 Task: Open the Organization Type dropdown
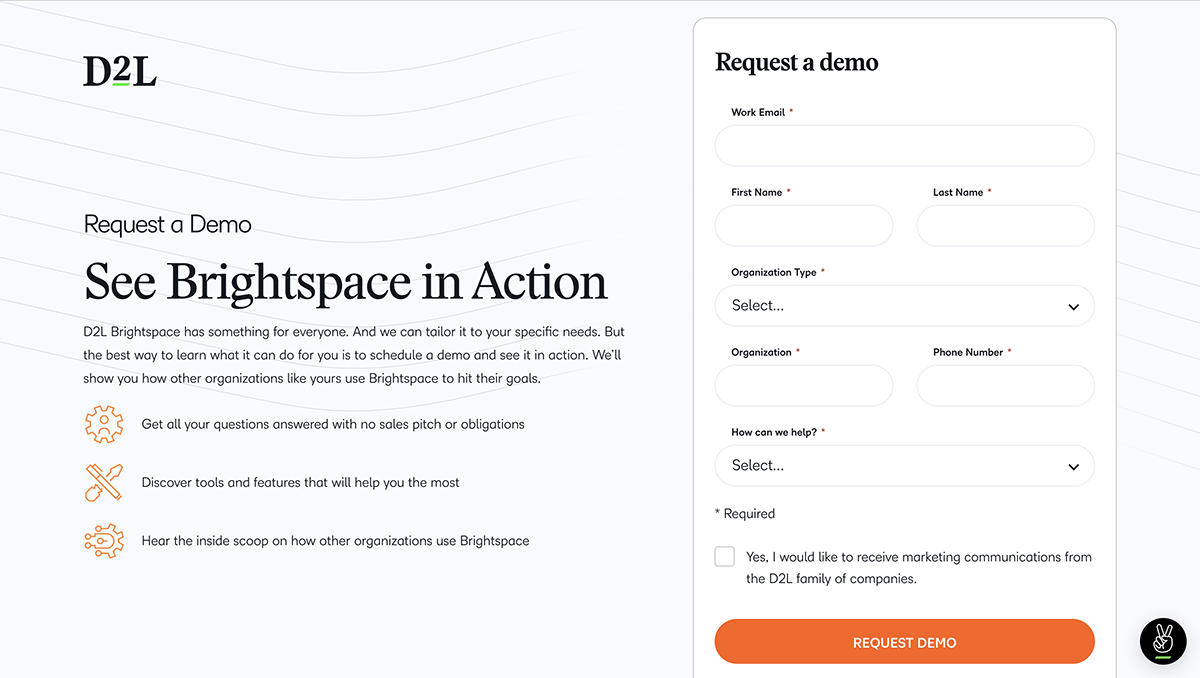[x=904, y=306]
